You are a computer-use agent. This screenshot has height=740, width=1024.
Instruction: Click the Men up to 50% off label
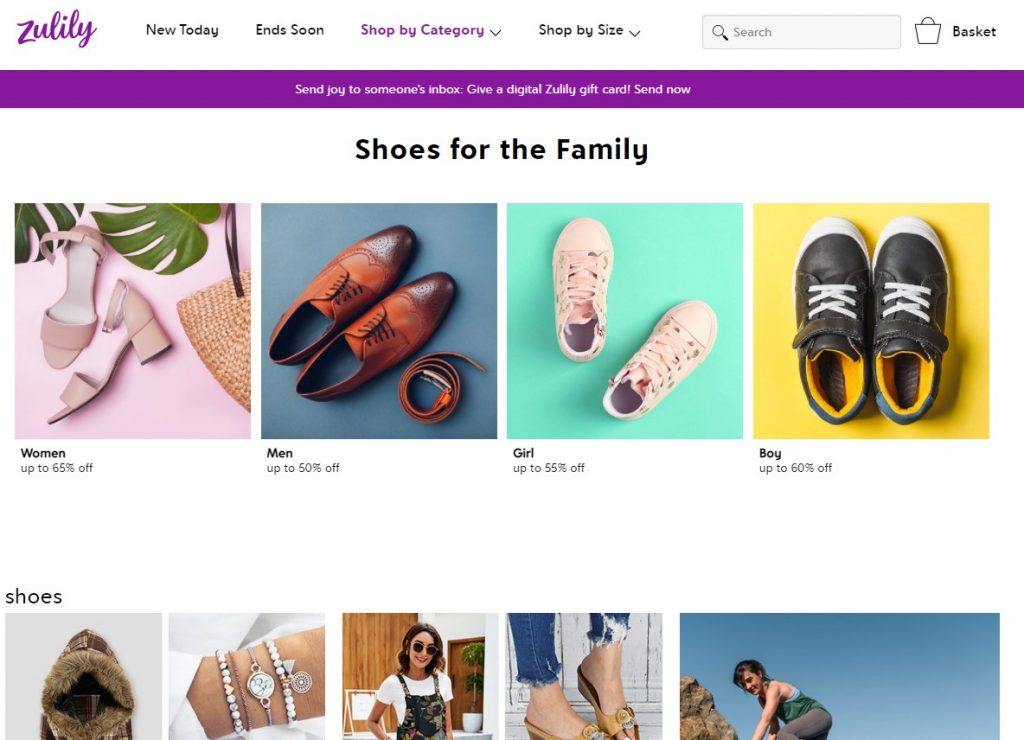pos(303,460)
